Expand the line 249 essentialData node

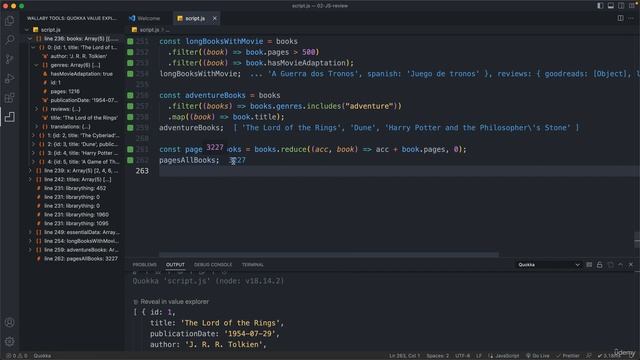click(x=30, y=232)
